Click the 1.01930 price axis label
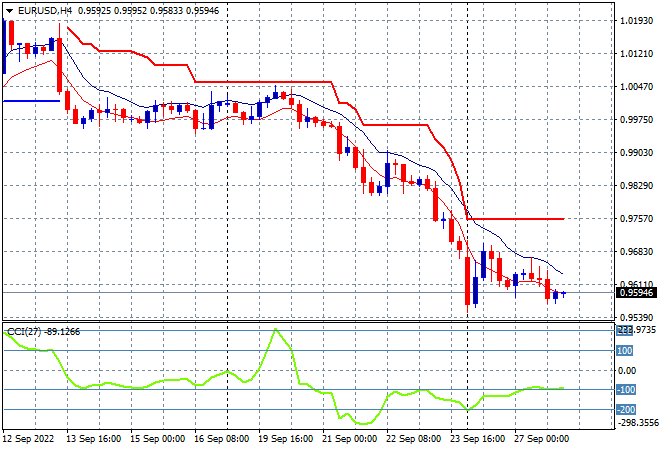 click(x=636, y=21)
